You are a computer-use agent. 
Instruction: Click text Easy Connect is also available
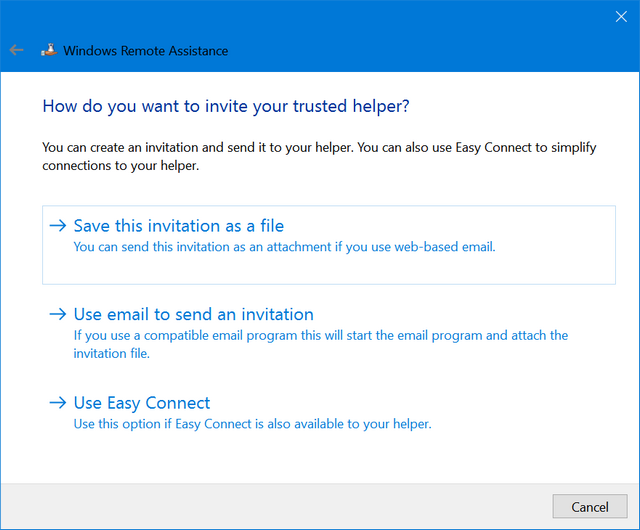(252, 424)
